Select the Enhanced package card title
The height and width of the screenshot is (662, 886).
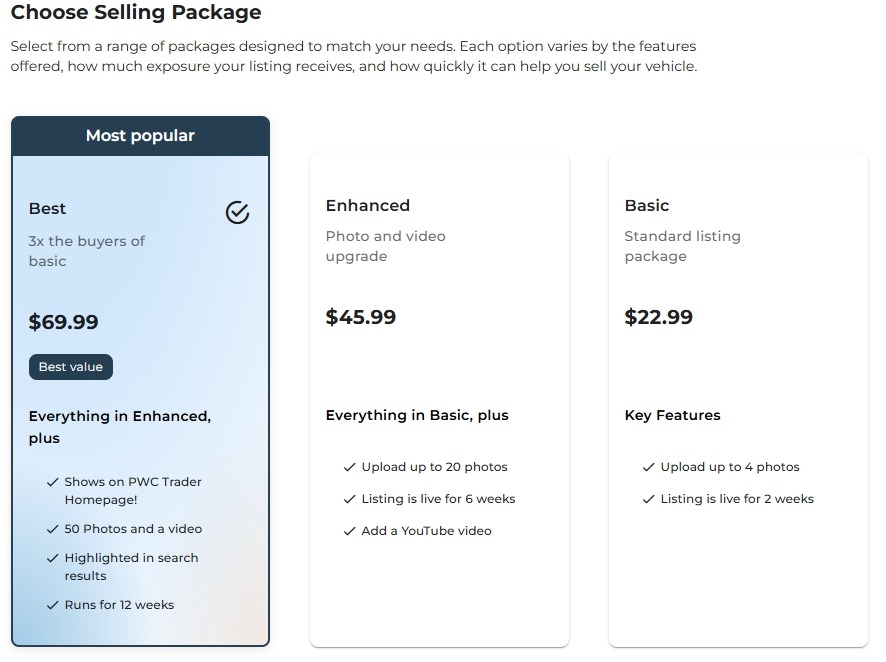pyautogui.click(x=367, y=205)
